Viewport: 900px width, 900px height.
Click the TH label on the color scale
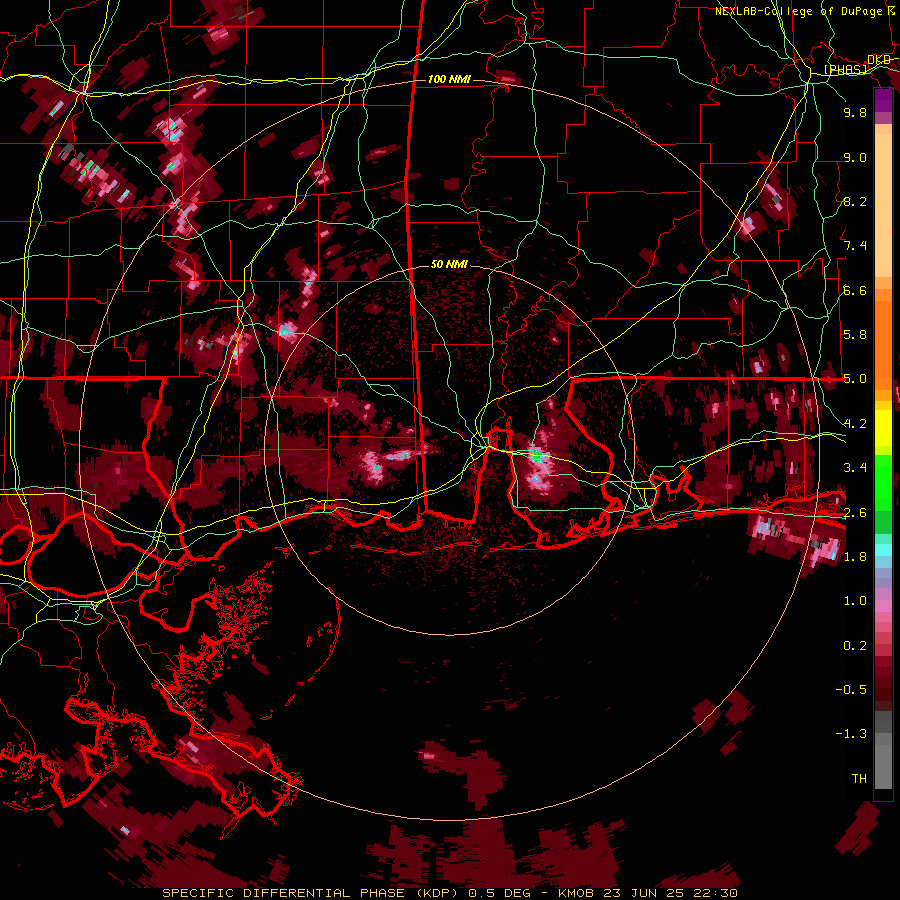(x=859, y=779)
